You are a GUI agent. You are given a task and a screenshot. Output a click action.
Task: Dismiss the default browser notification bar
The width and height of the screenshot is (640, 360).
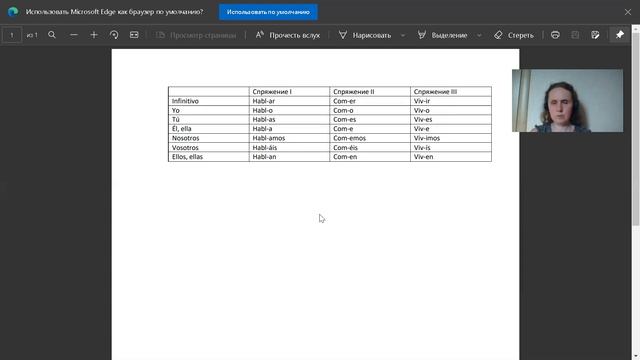click(628, 12)
